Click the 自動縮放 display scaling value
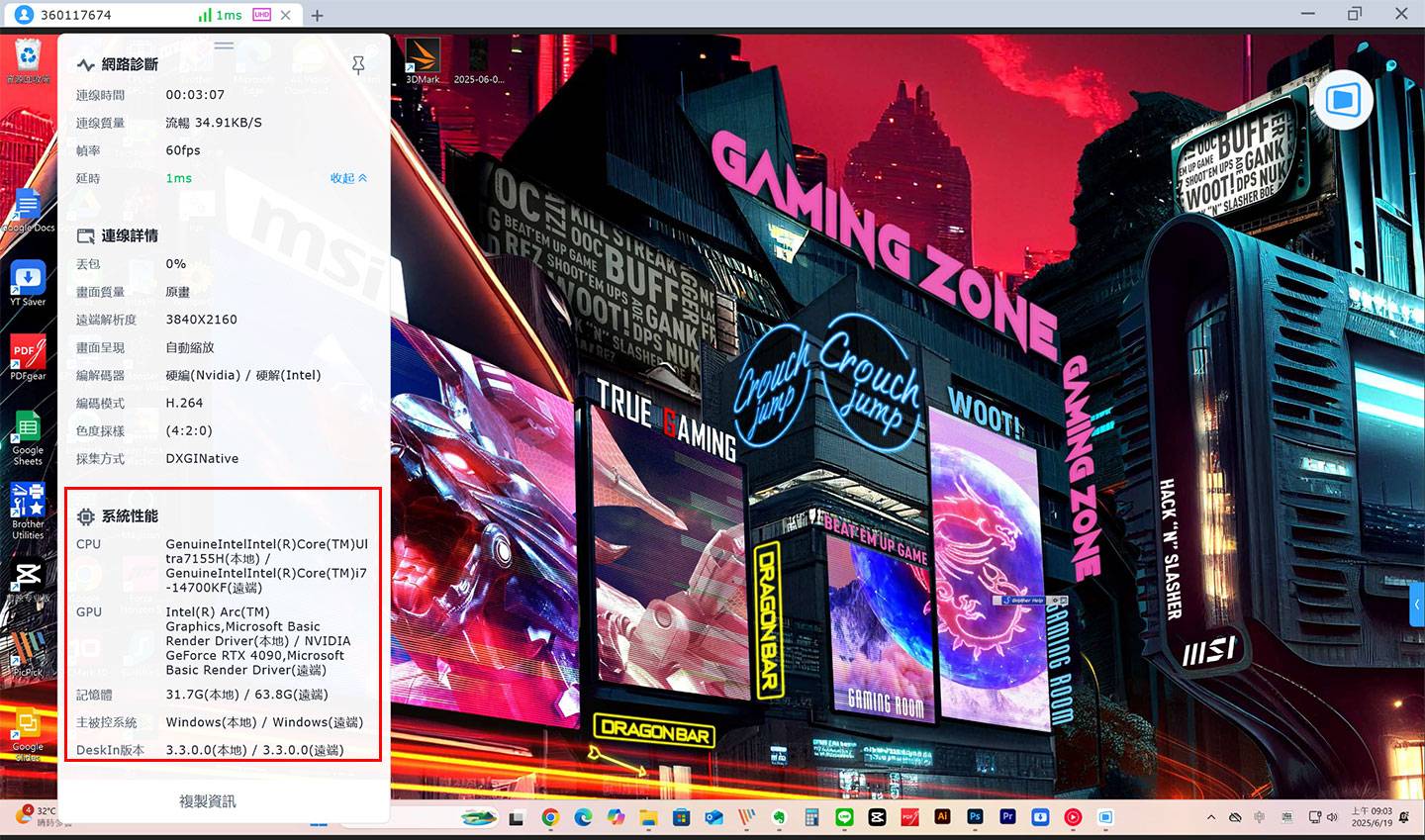 190,347
